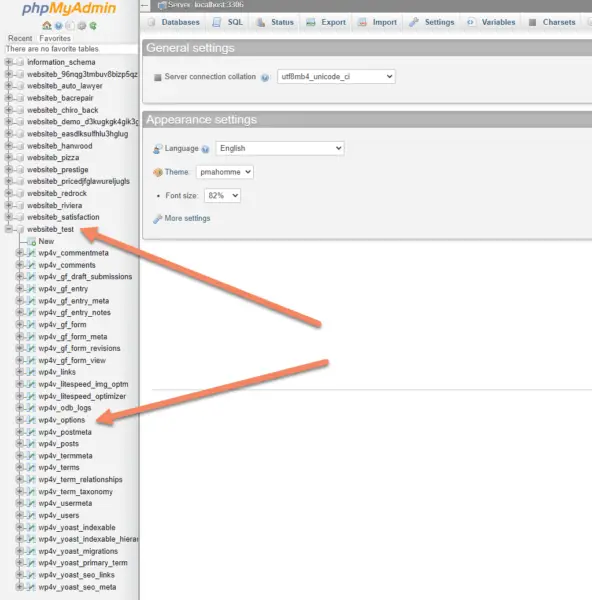Viewport: 592px width, 600px height.
Task: Click the More settings link
Action: (x=187, y=218)
